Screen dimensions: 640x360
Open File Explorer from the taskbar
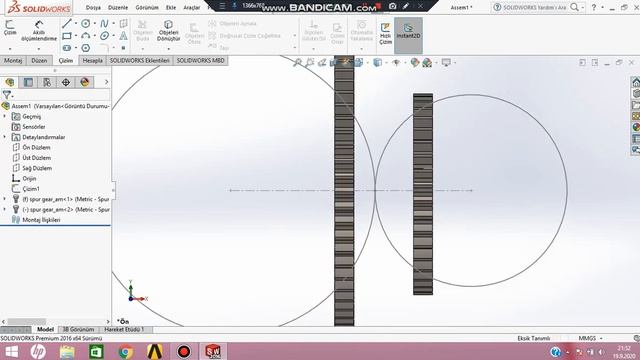67,351
